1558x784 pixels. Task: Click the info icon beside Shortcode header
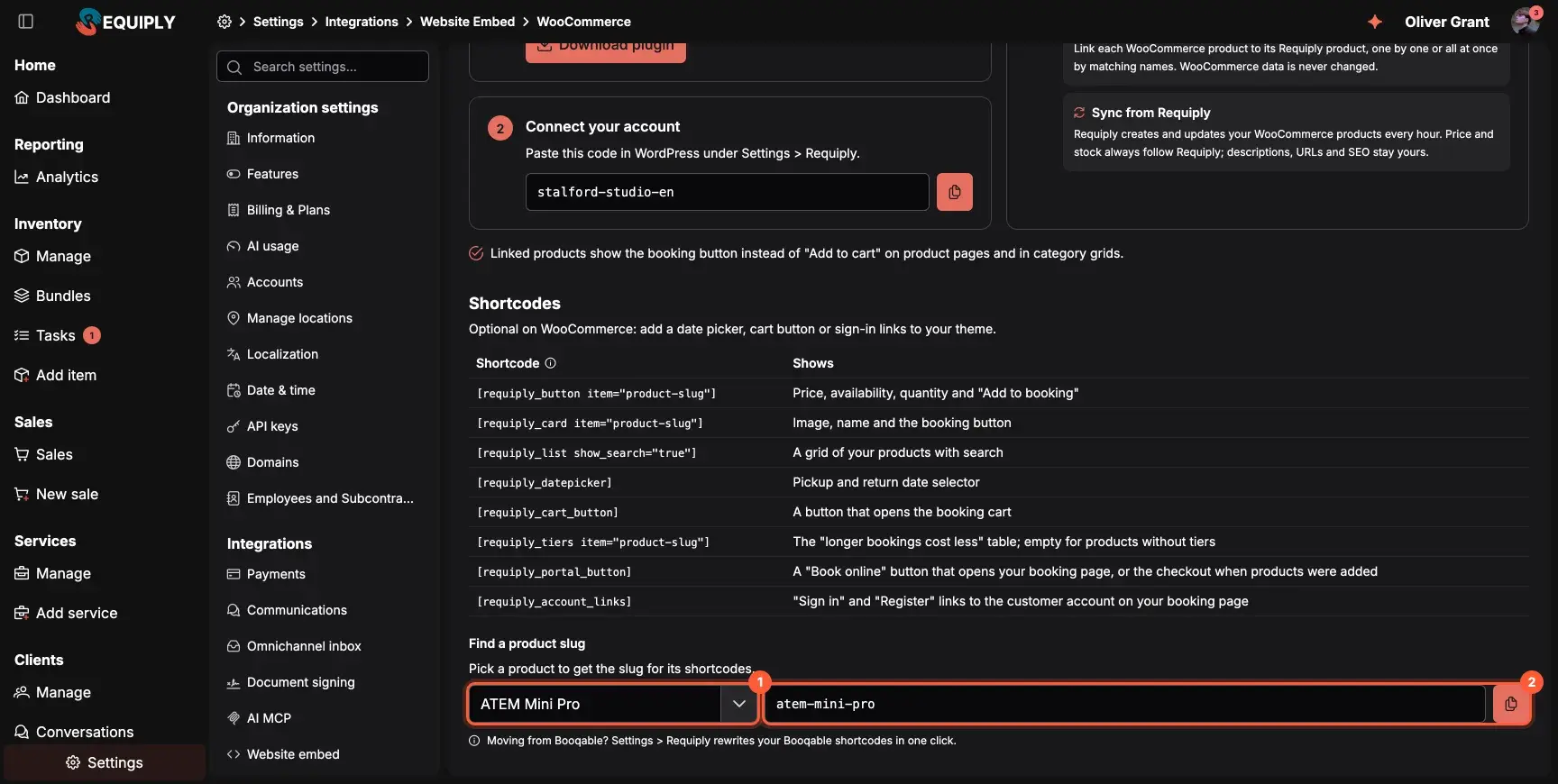(x=551, y=363)
